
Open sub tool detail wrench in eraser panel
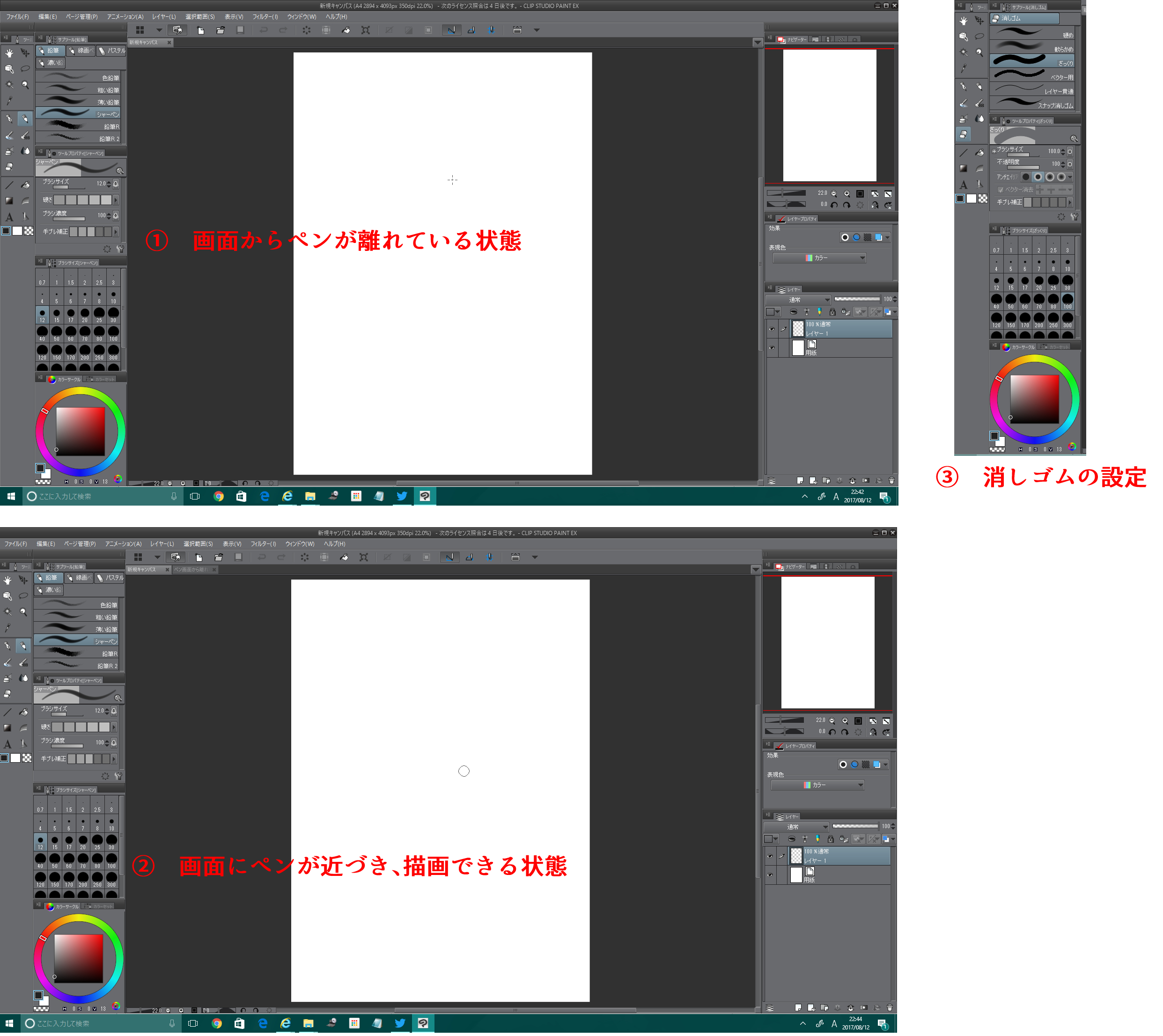click(1074, 217)
